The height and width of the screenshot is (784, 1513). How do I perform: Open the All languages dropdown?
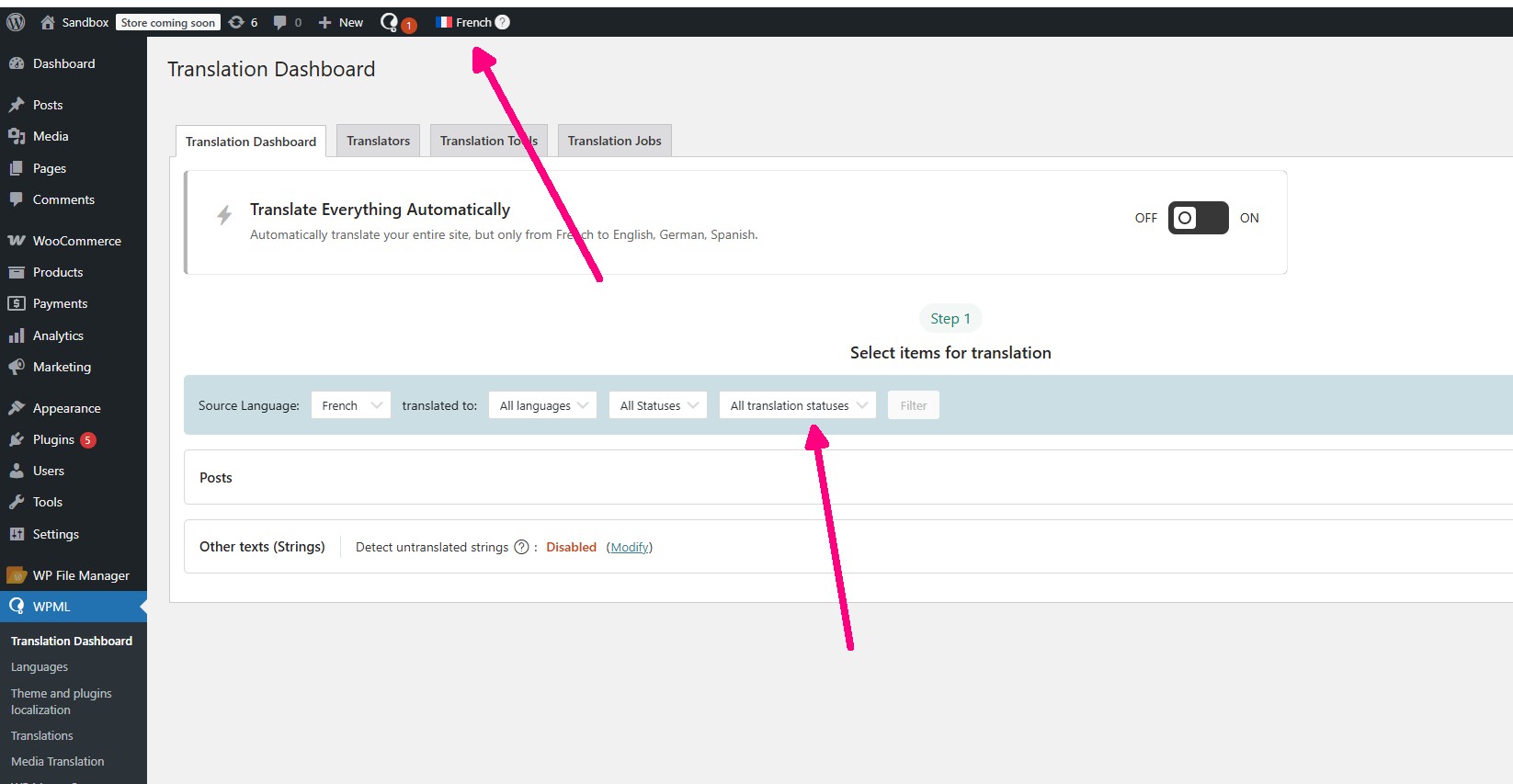[x=542, y=405]
